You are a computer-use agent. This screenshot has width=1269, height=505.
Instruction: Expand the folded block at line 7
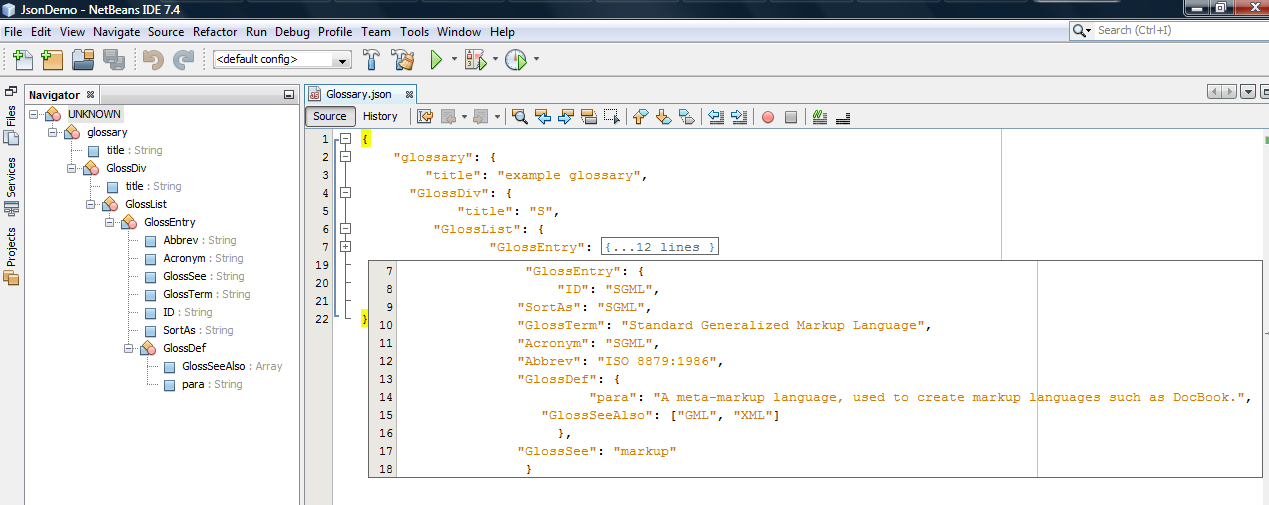click(345, 247)
